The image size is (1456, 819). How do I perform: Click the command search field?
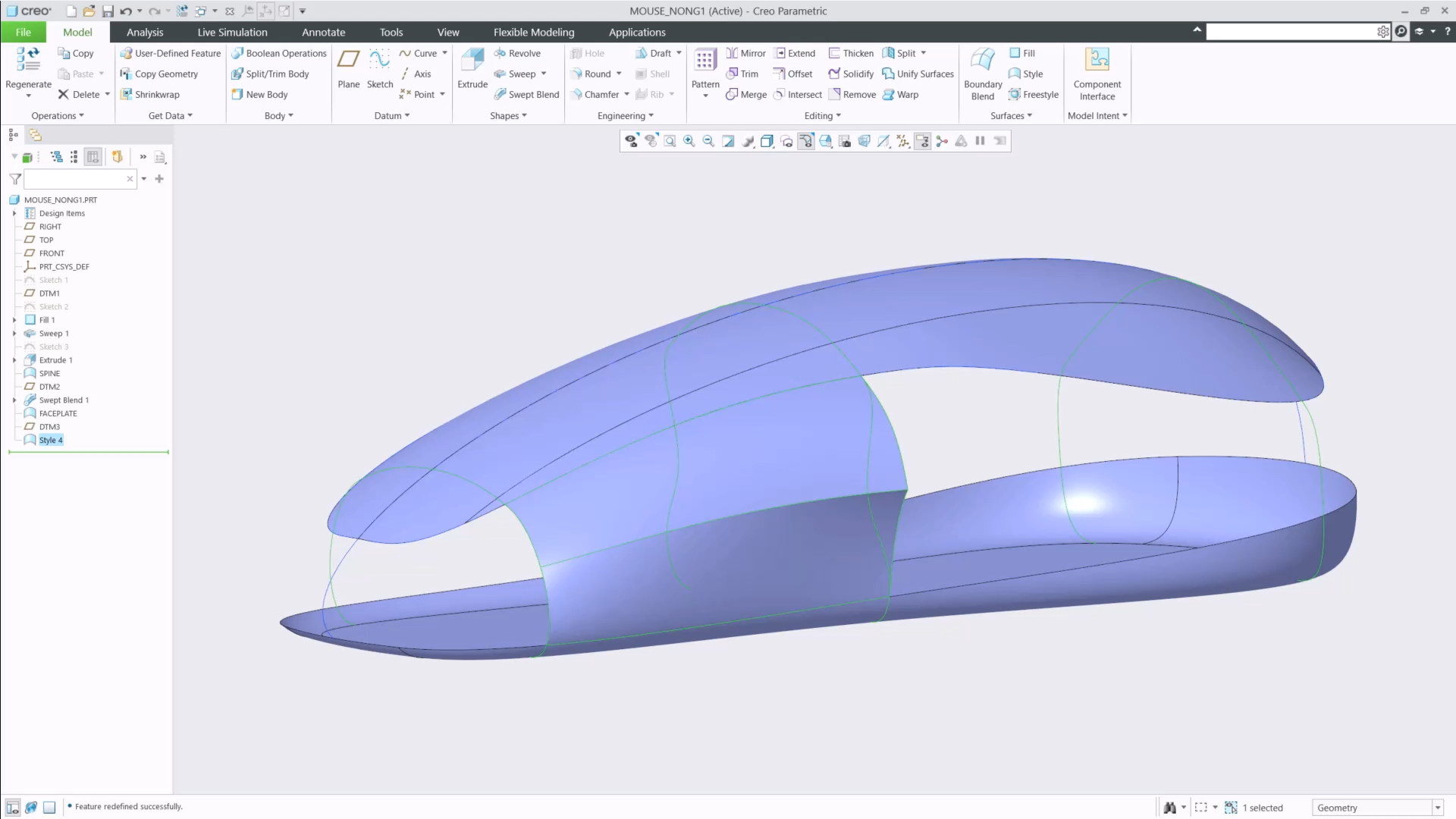(1291, 32)
